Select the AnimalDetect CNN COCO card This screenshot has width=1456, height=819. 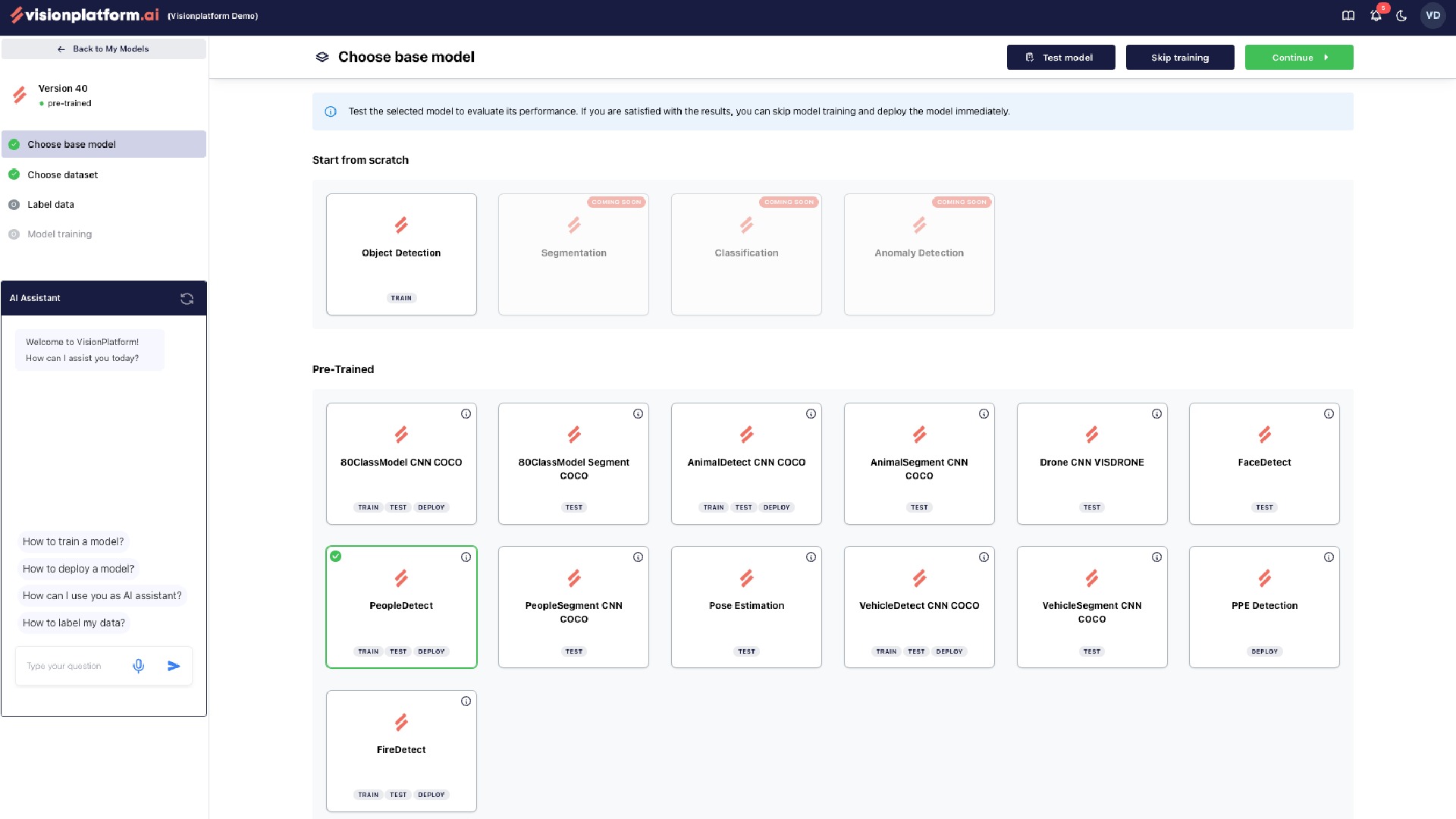[746, 463]
